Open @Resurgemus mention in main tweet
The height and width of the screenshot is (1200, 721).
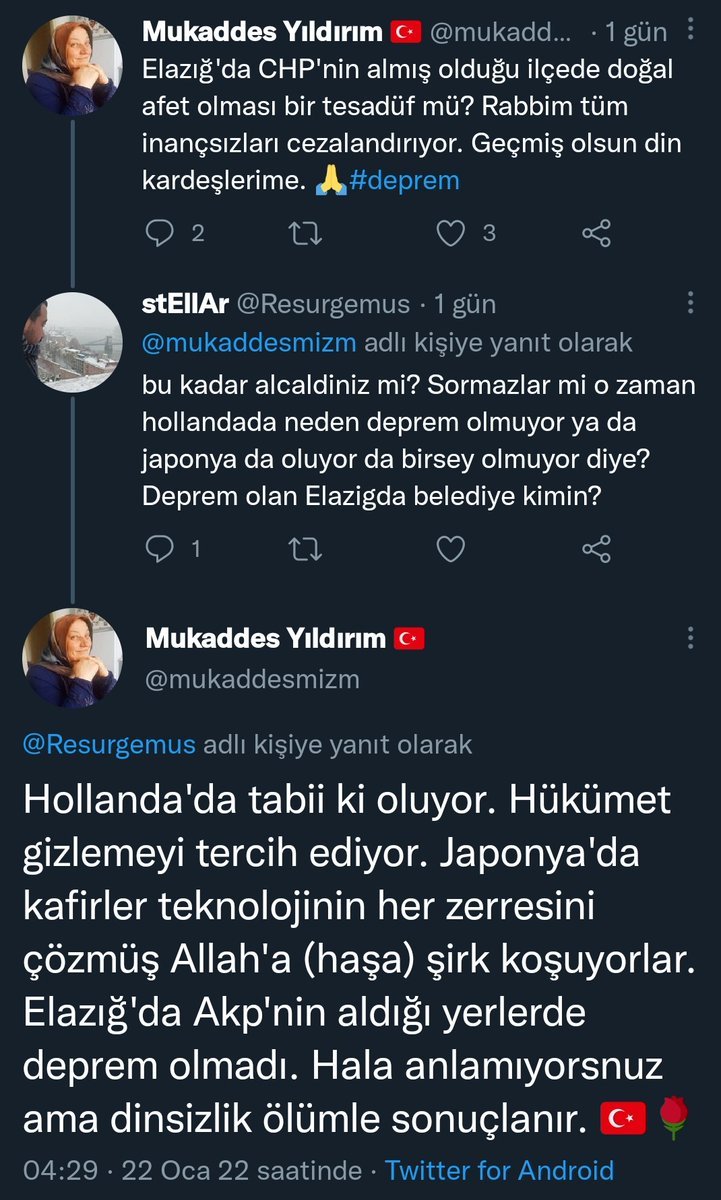point(110,745)
